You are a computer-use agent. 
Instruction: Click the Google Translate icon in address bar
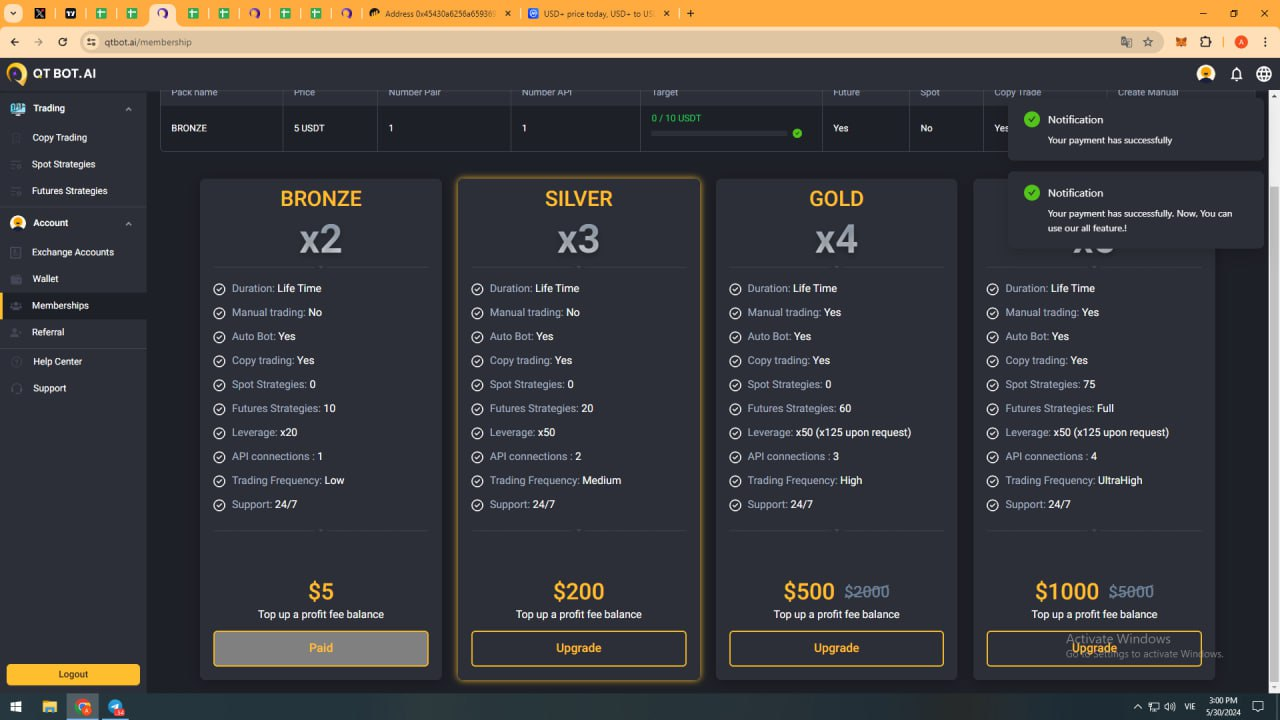coord(1127,42)
